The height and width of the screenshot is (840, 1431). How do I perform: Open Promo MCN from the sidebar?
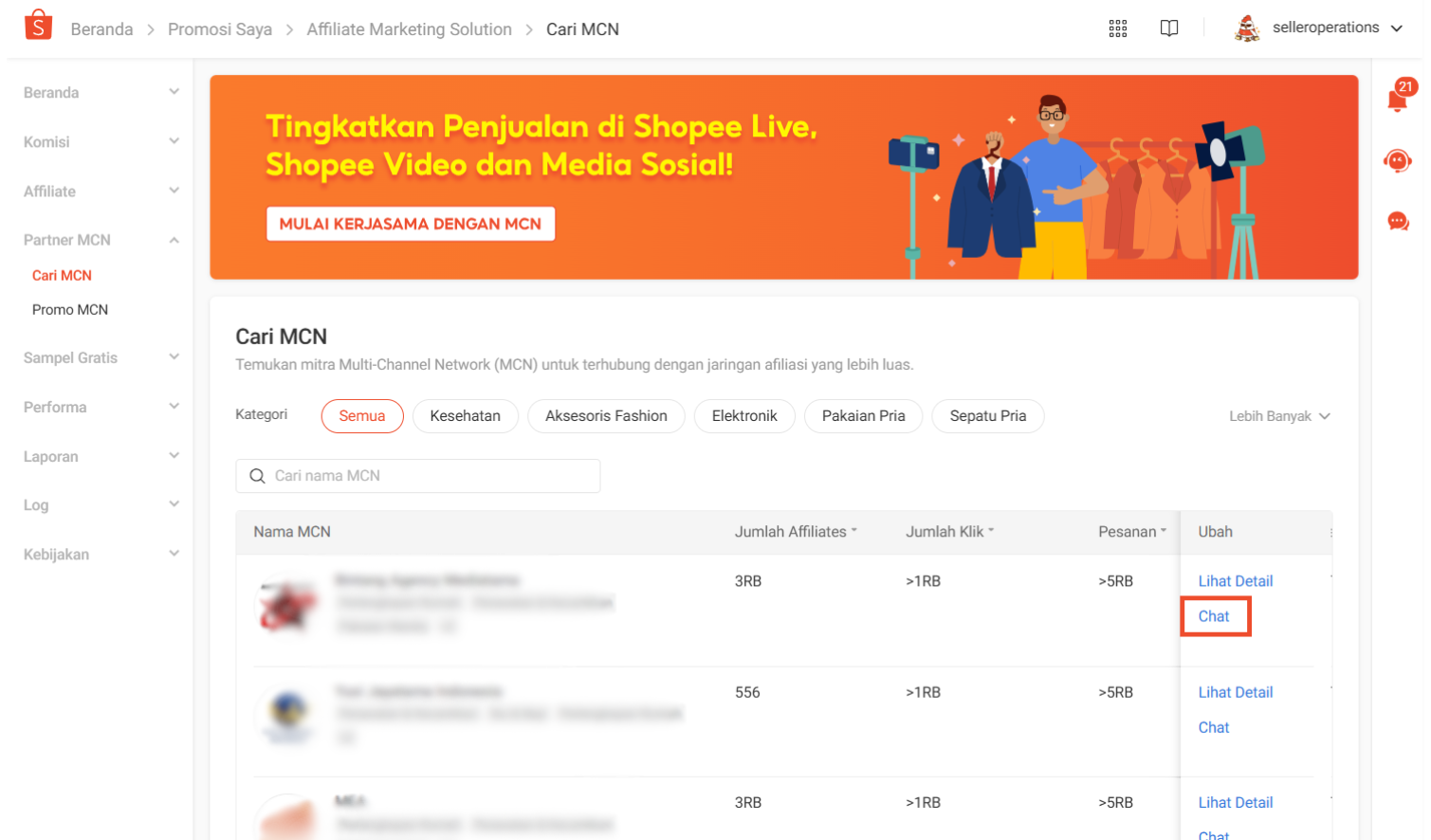click(69, 308)
